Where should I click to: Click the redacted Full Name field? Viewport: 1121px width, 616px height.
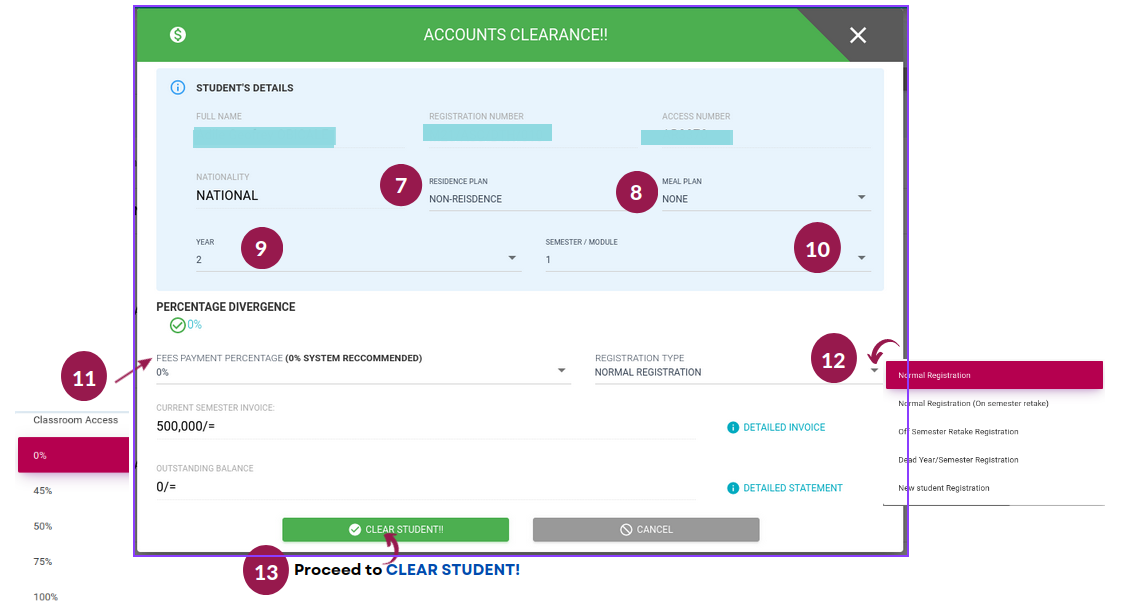pyautogui.click(x=265, y=137)
